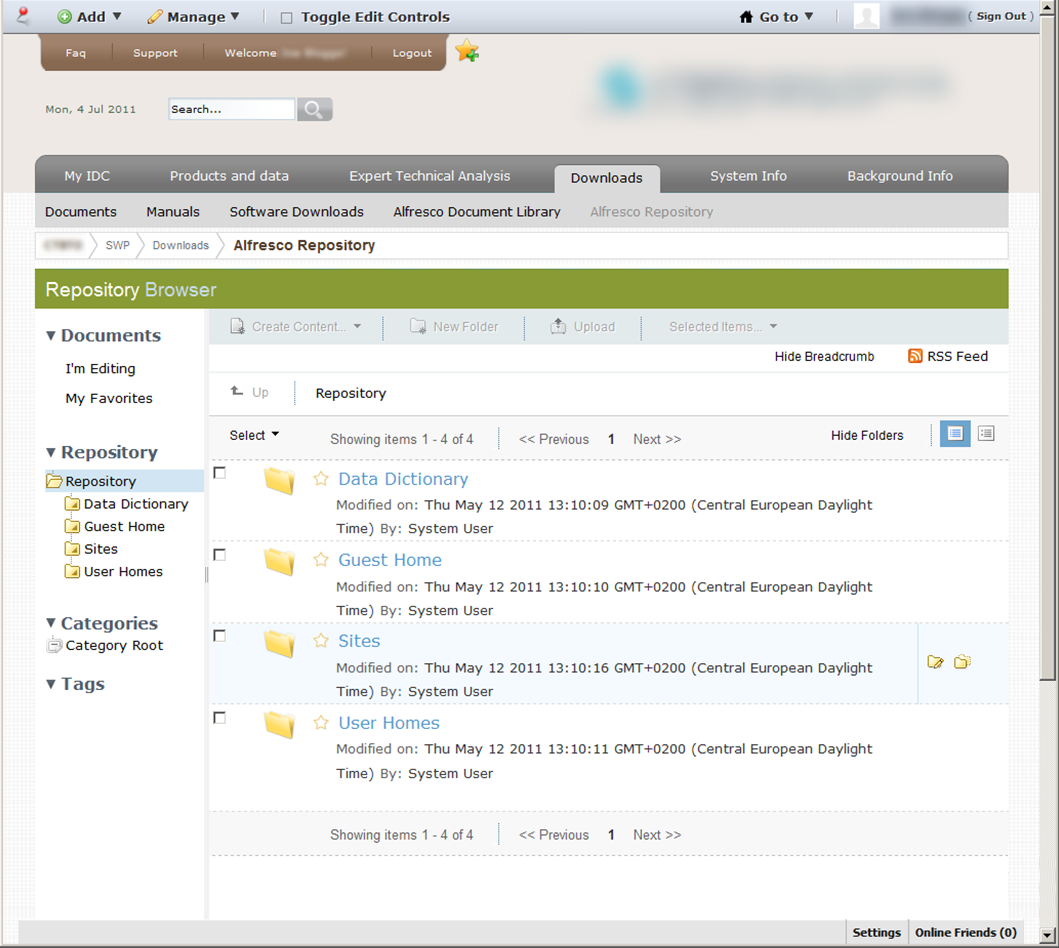The image size is (1059, 948).
Task: Favorite the User Homes folder star
Action: tap(321, 722)
